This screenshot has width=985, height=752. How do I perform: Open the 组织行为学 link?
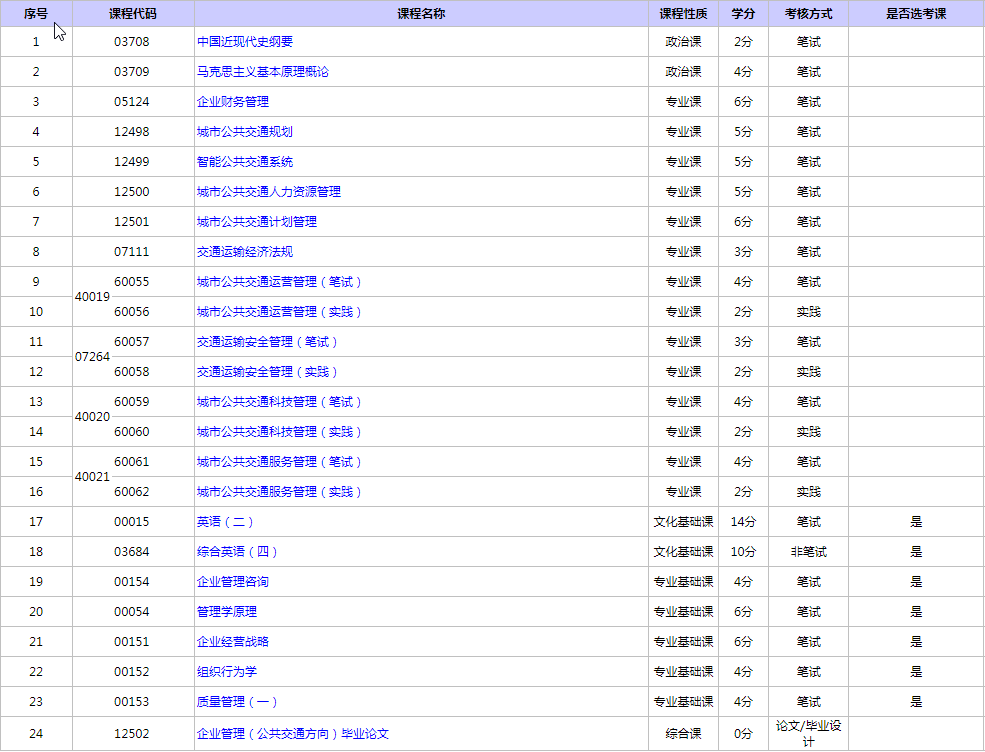pos(227,672)
